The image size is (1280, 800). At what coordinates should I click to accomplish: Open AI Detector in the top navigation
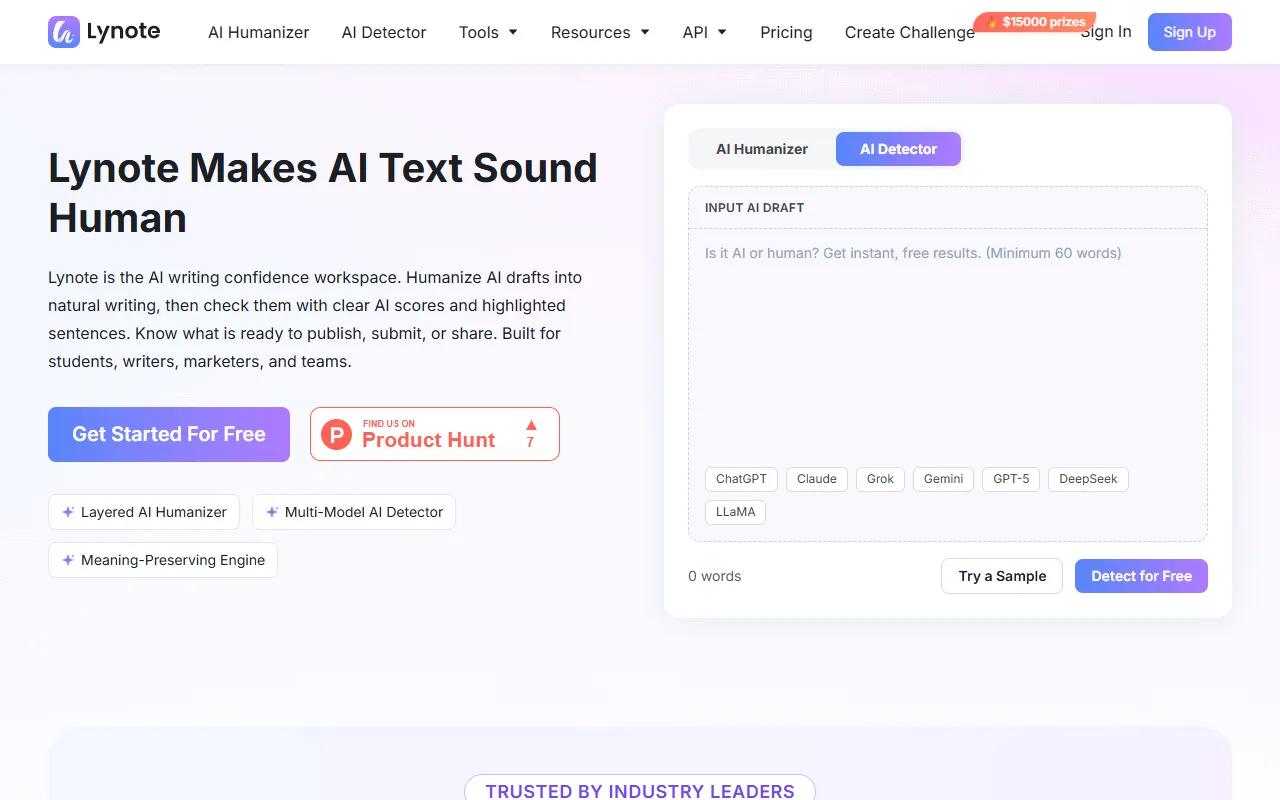click(x=384, y=32)
